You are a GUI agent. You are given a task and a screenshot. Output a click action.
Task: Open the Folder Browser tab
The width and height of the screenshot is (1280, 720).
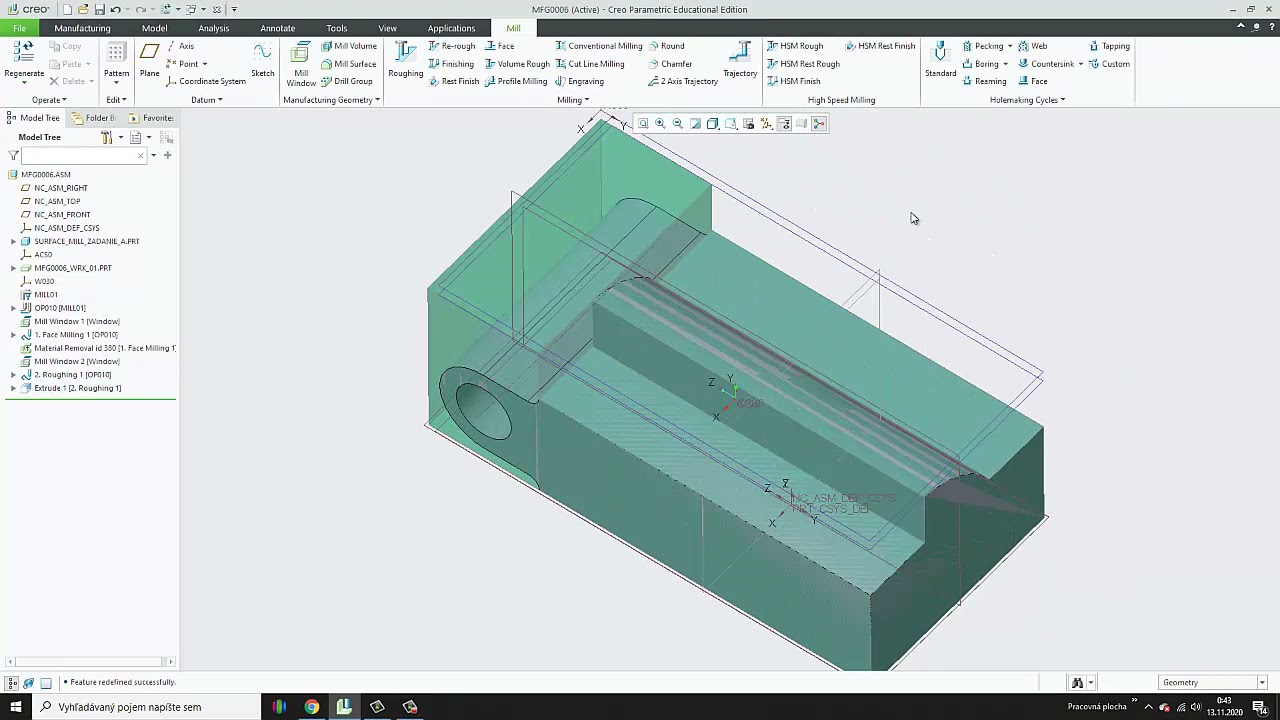pos(94,118)
